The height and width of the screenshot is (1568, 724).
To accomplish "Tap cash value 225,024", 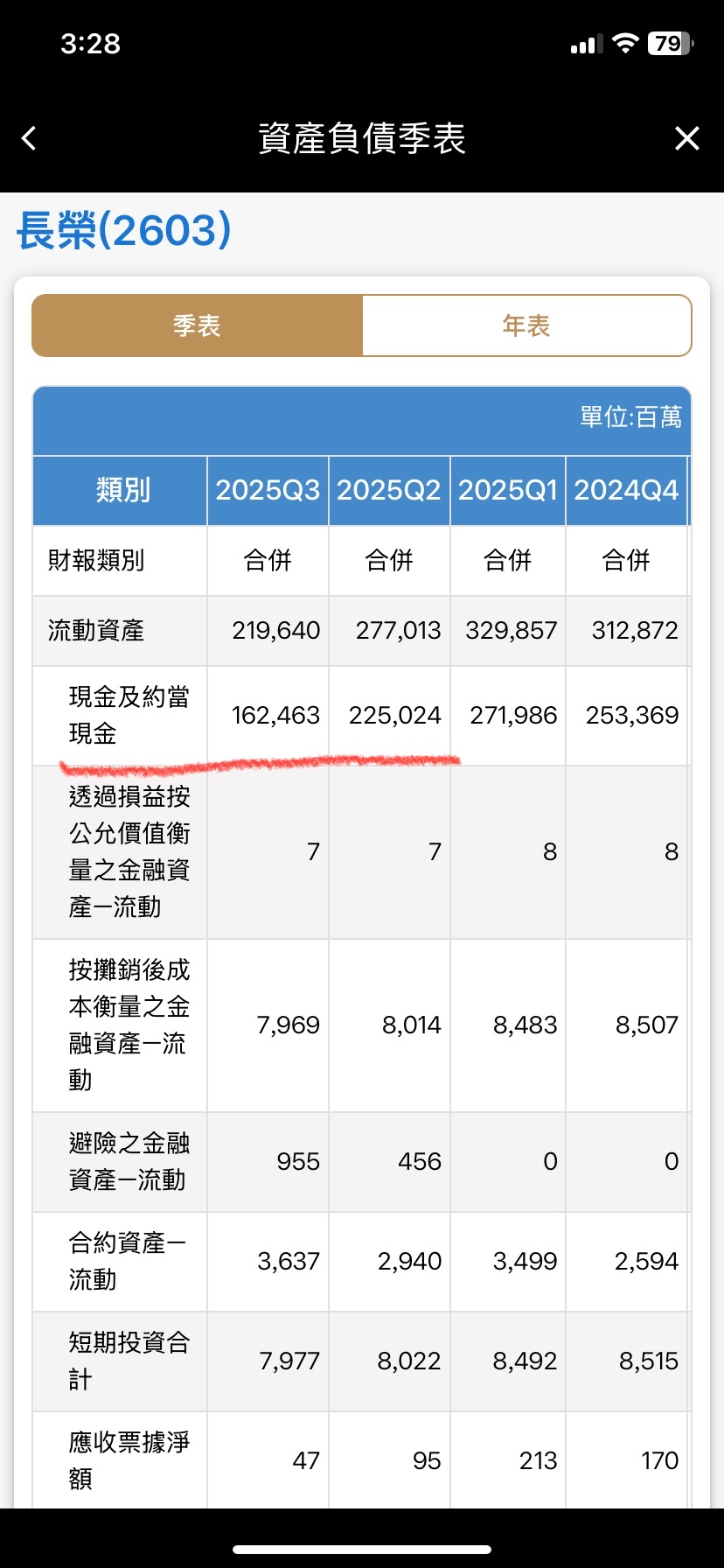I will point(395,715).
